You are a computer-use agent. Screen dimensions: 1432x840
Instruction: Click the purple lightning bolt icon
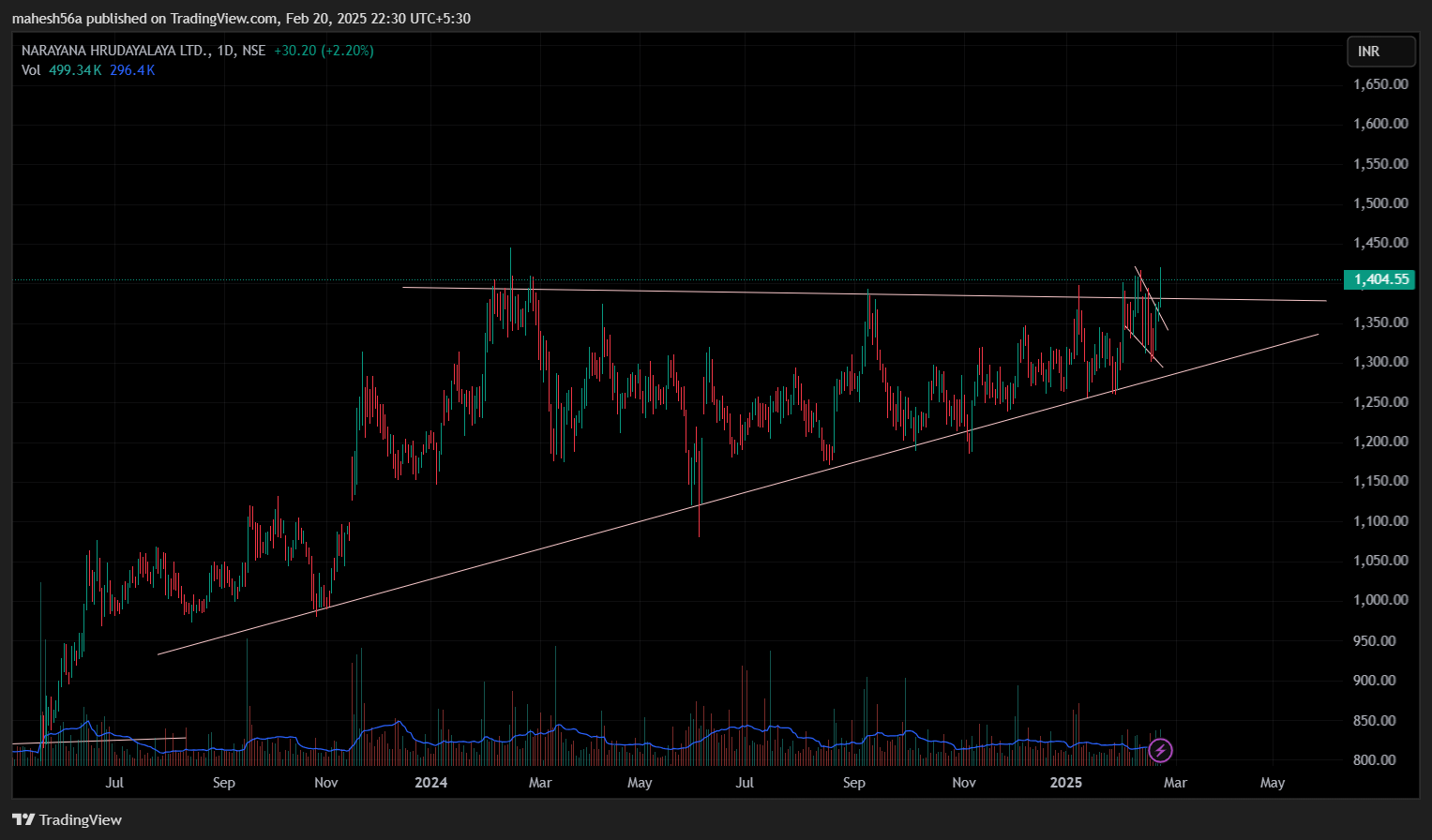pos(1160,750)
